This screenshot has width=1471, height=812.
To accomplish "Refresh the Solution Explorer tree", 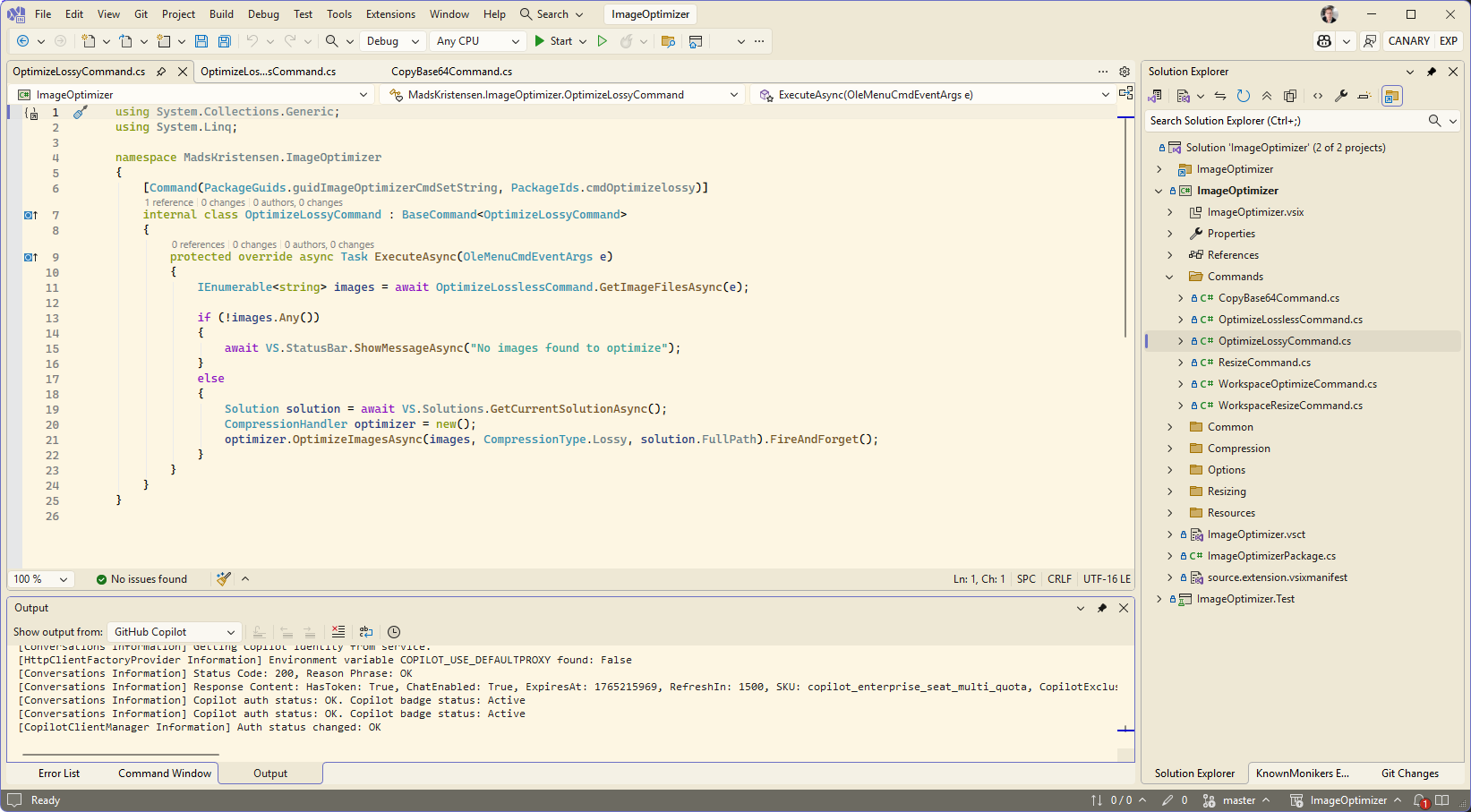I will click(x=1244, y=96).
